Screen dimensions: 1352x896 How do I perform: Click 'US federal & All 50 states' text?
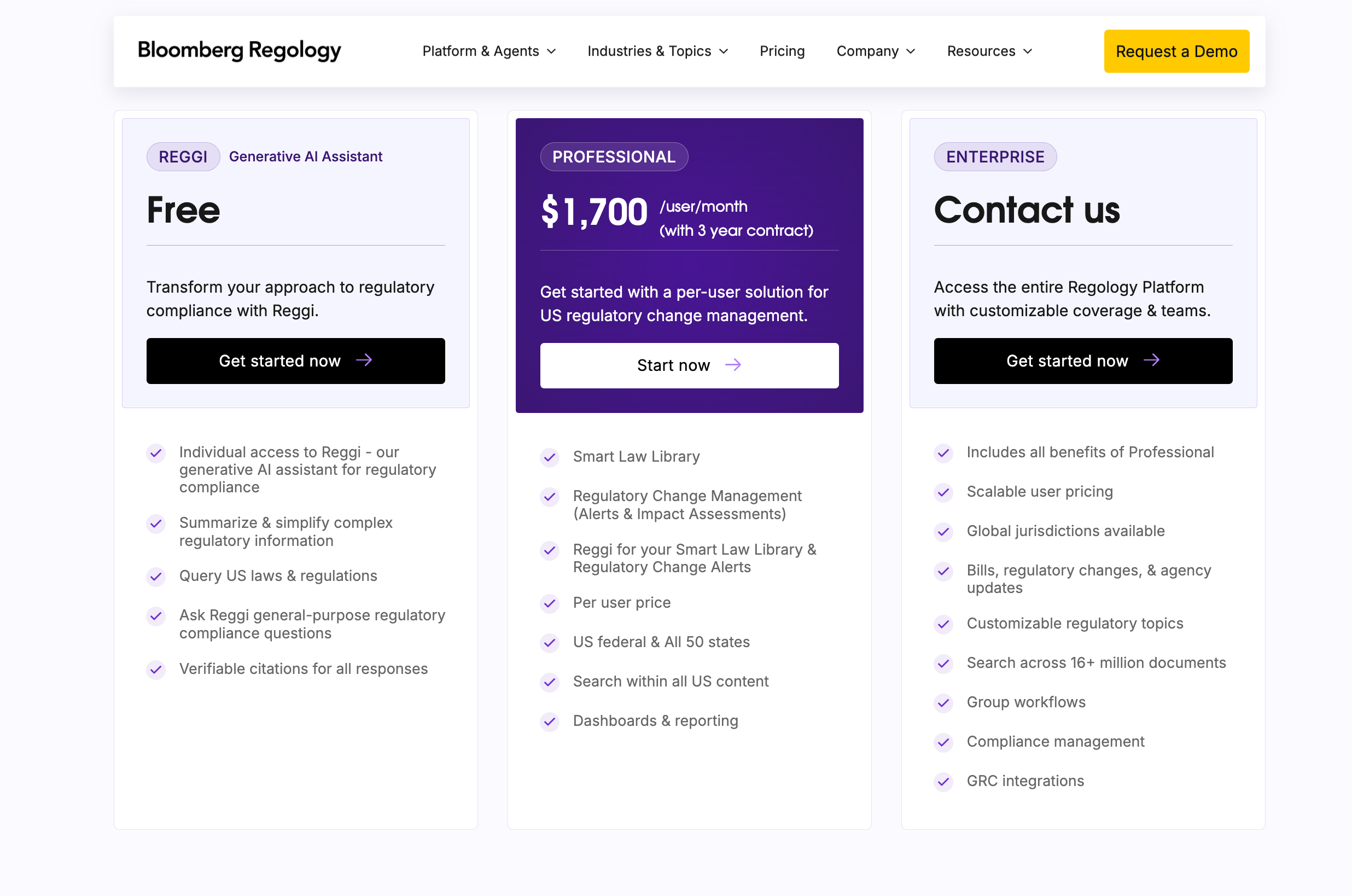(661, 642)
